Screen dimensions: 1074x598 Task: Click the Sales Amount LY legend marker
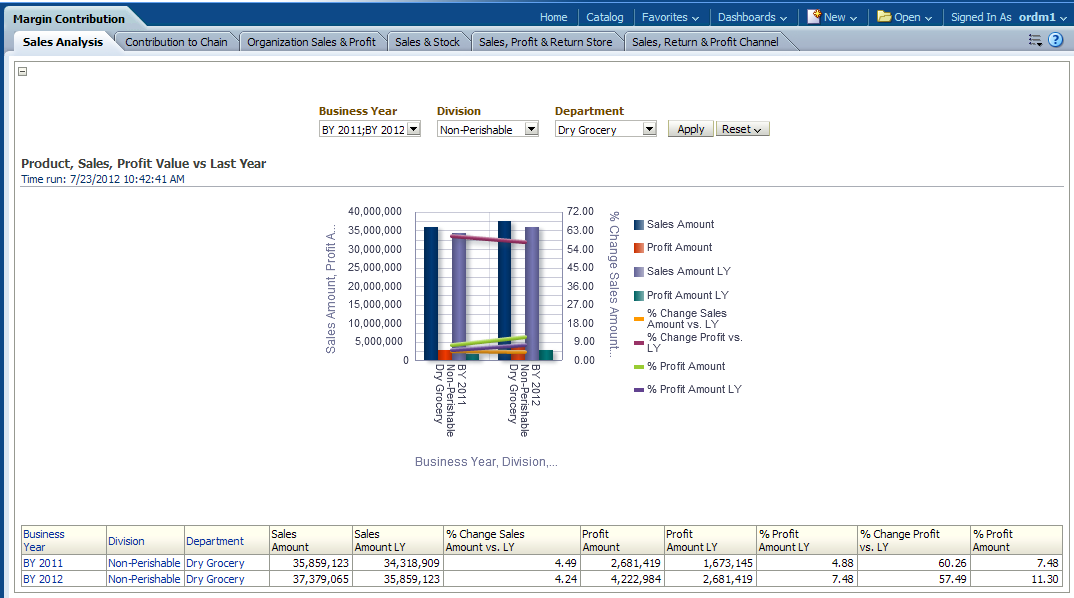coord(639,272)
